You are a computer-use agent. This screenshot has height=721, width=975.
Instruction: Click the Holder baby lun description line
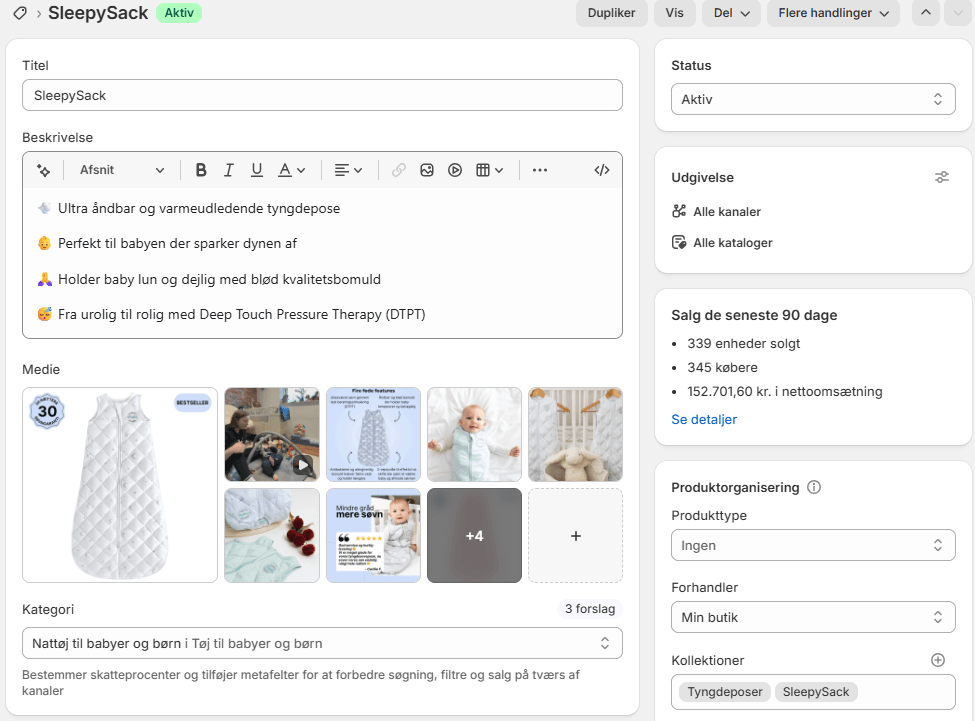tap(219, 280)
